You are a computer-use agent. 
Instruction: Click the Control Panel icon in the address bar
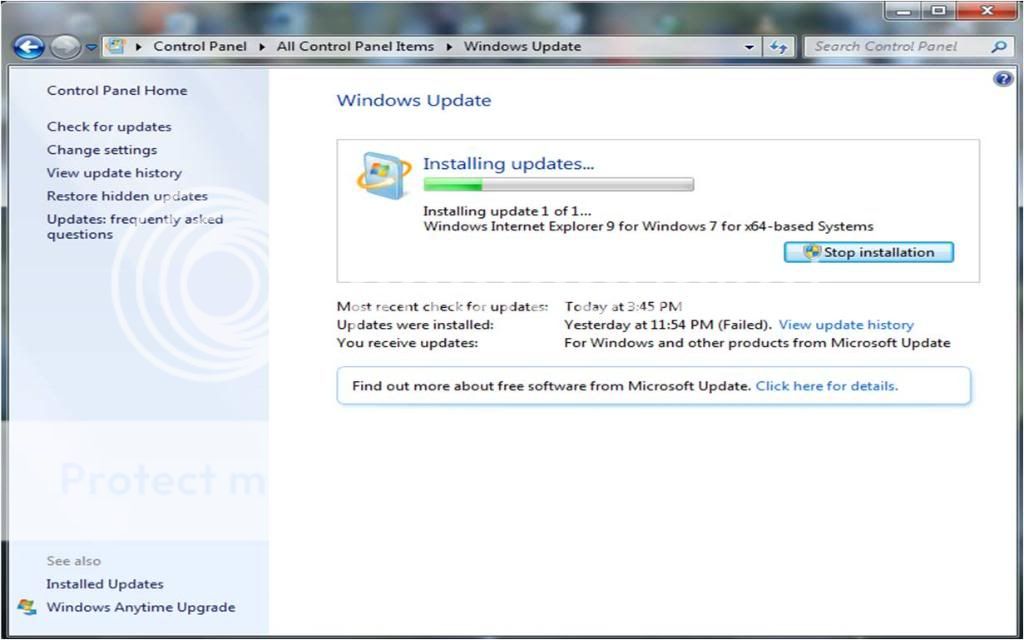pos(116,47)
